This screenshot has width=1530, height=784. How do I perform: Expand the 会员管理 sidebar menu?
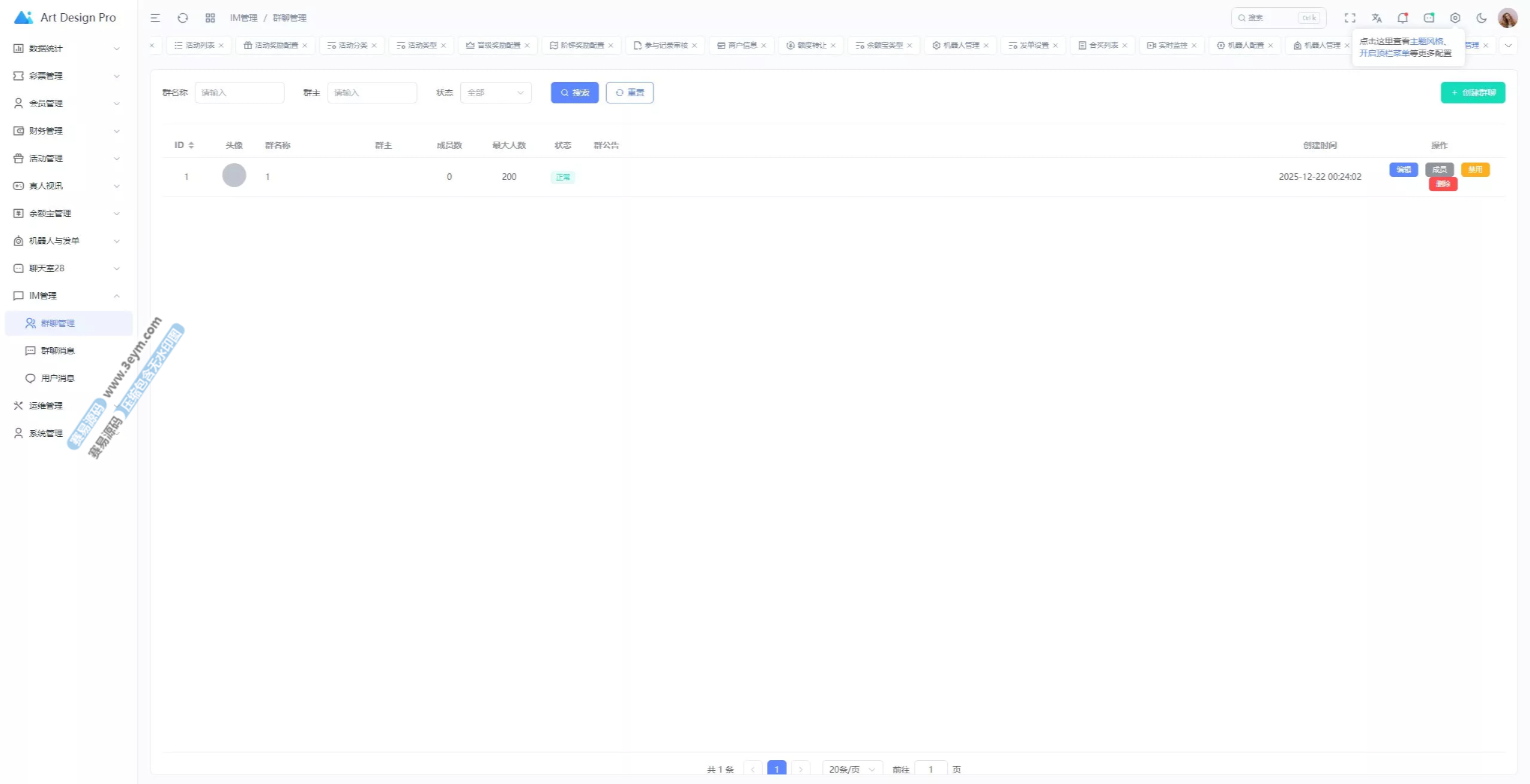click(x=66, y=103)
